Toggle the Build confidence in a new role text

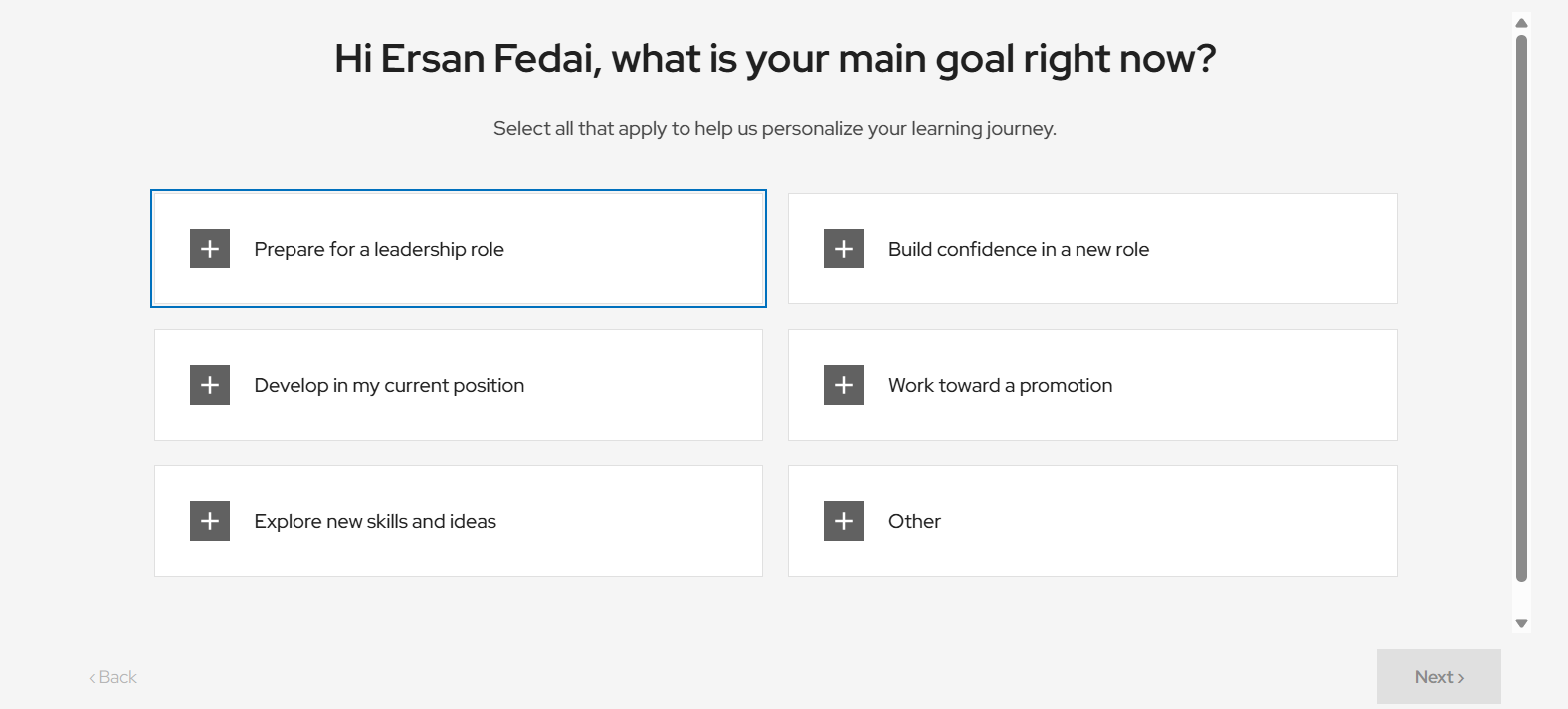(1018, 249)
